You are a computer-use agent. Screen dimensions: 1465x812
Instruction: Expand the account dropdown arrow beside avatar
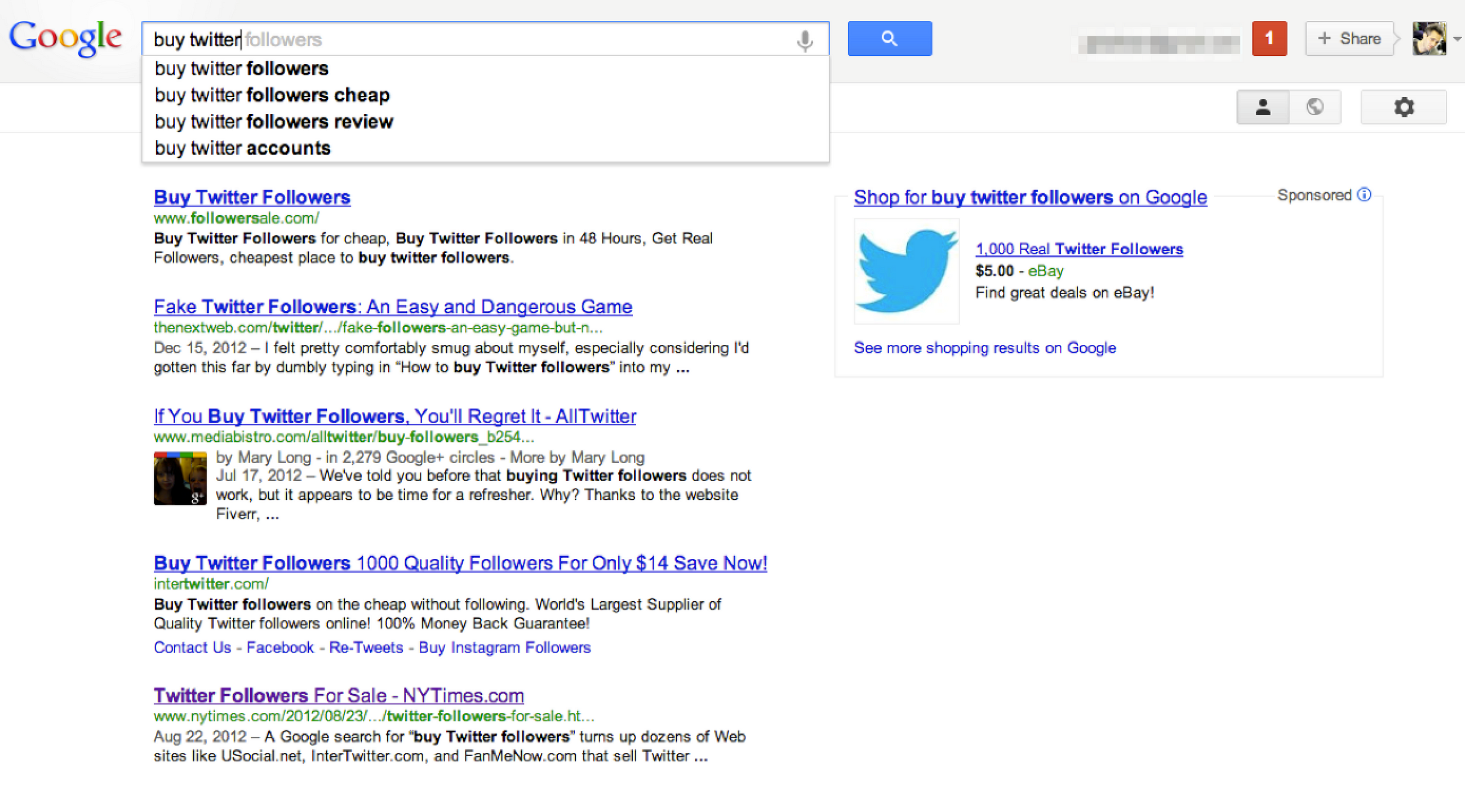(x=1457, y=39)
